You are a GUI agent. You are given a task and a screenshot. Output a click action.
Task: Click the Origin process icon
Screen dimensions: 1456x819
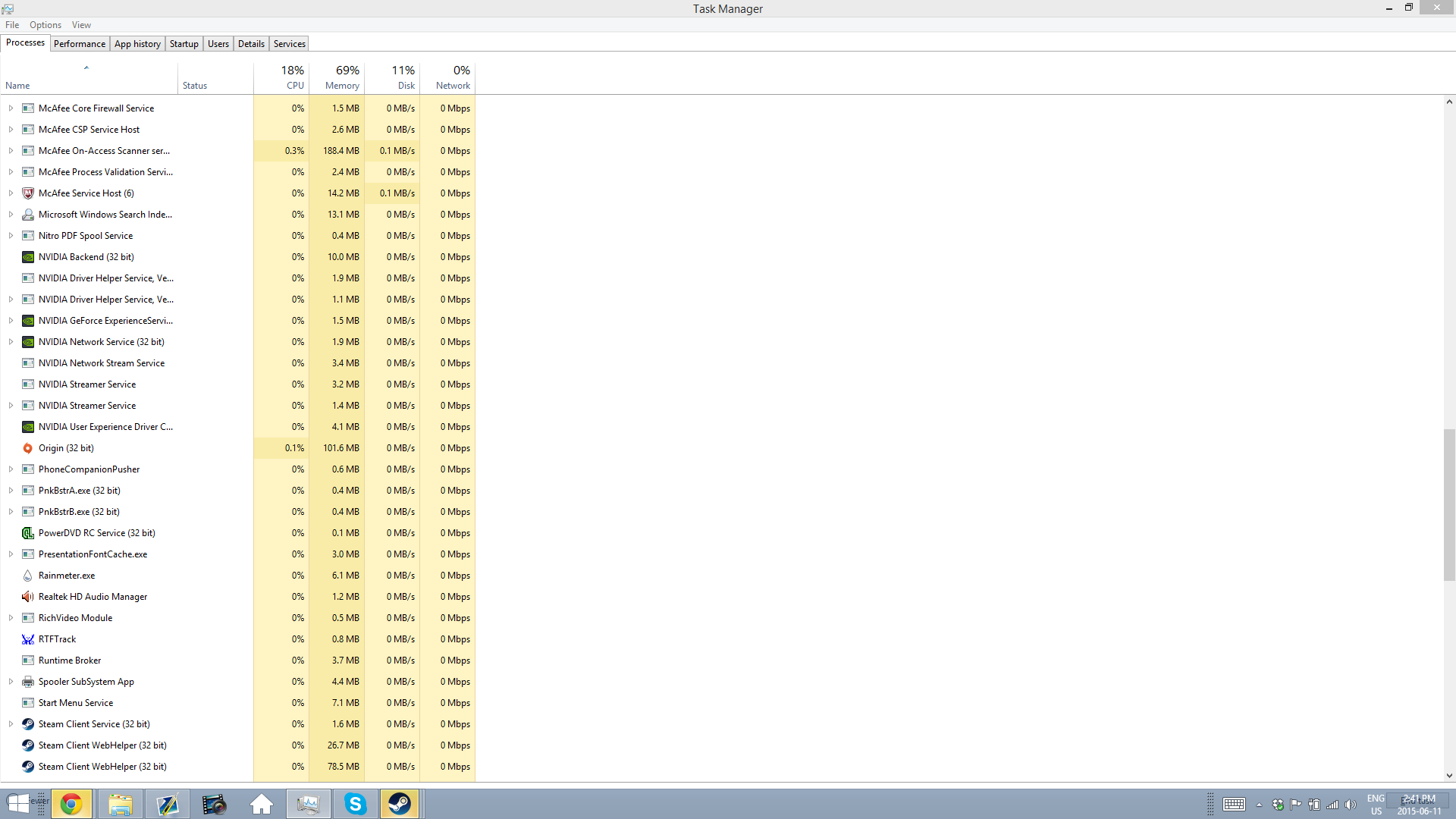coord(28,448)
